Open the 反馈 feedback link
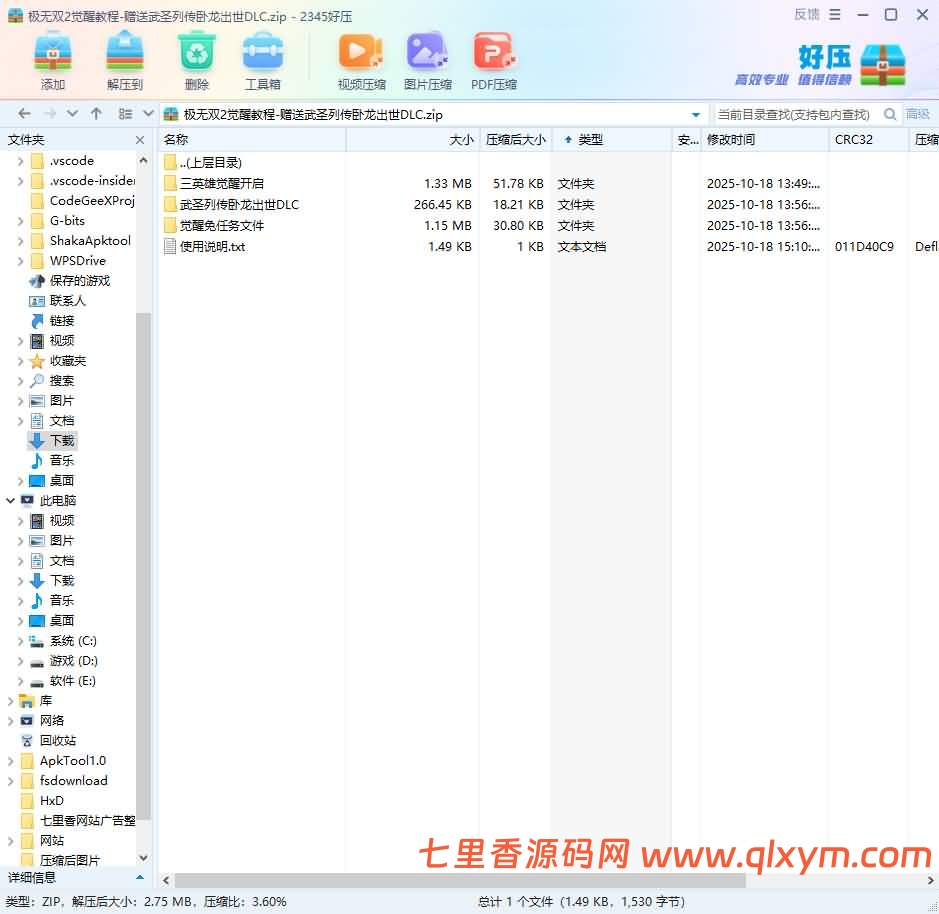 805,15
